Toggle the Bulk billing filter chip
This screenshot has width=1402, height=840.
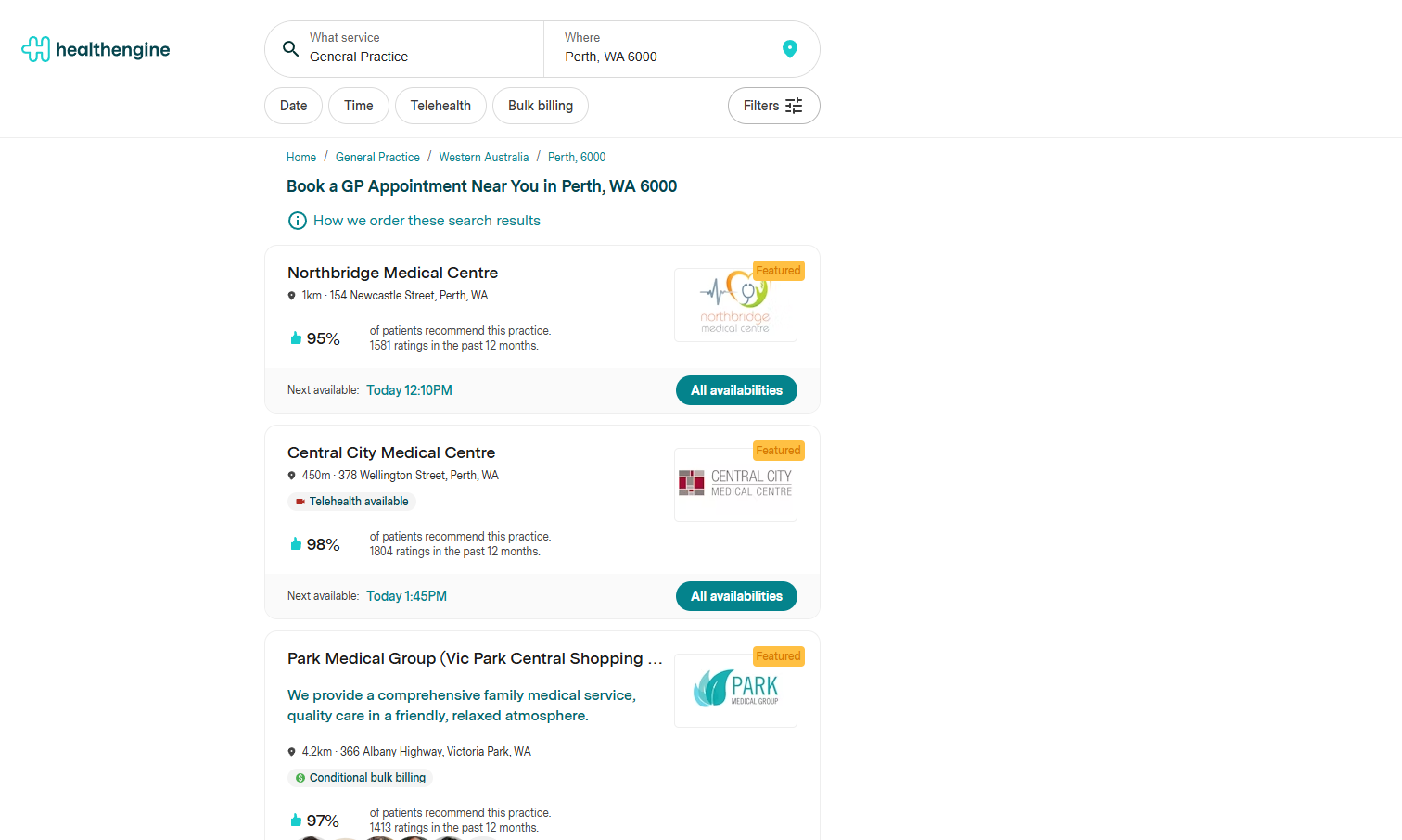(x=541, y=106)
